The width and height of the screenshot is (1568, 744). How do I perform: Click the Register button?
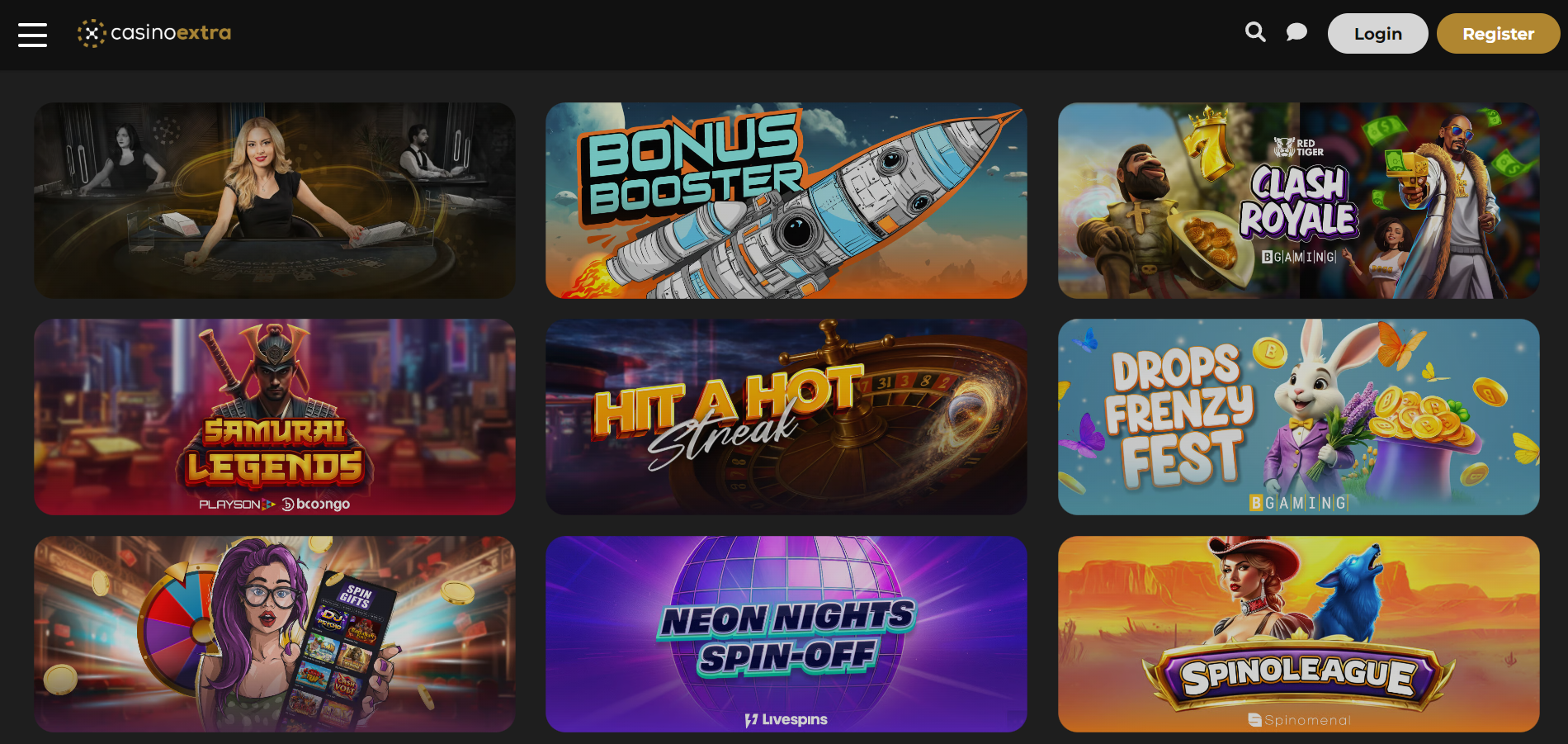1498,34
